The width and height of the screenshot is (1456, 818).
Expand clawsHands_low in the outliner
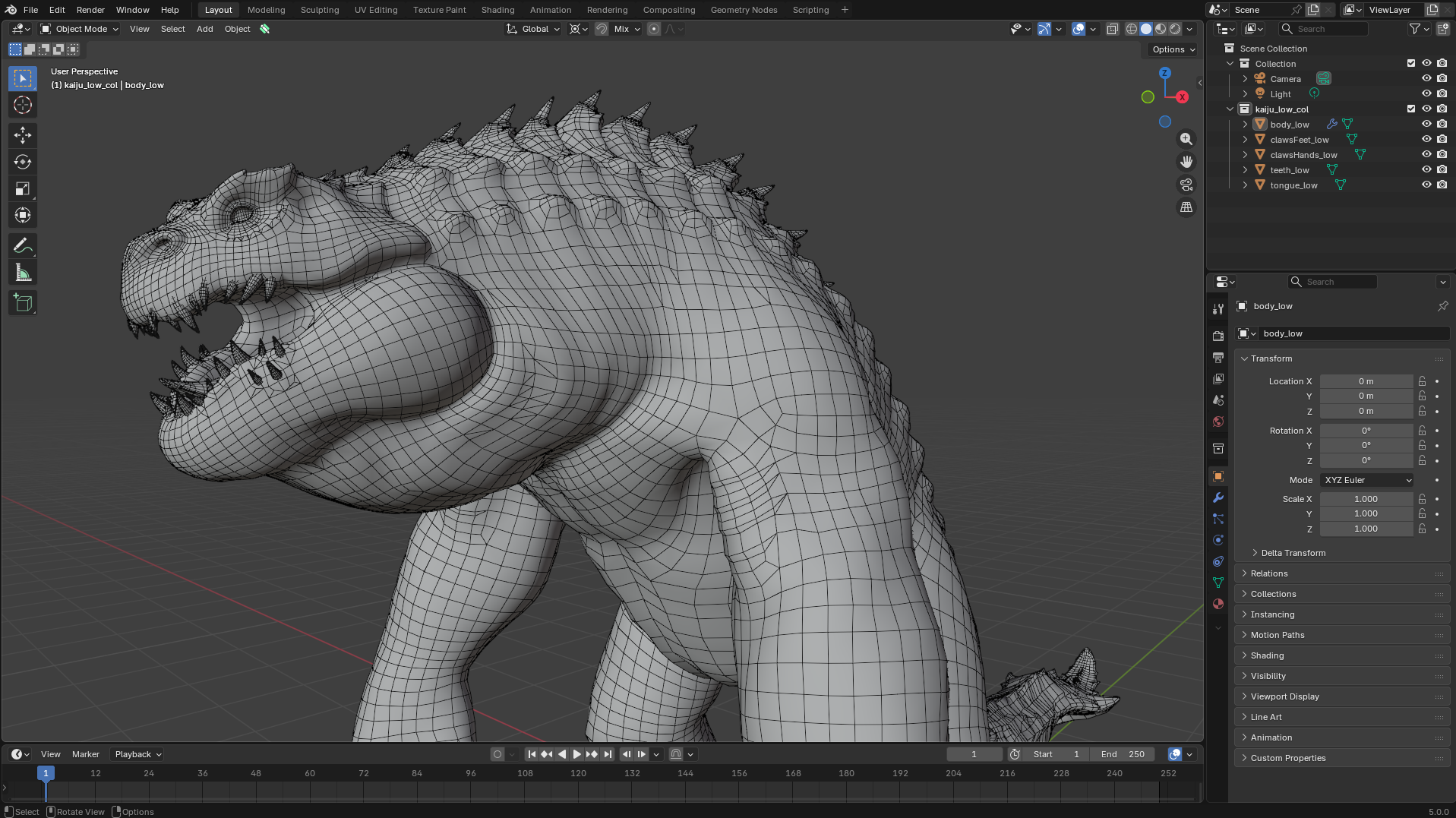point(1245,155)
